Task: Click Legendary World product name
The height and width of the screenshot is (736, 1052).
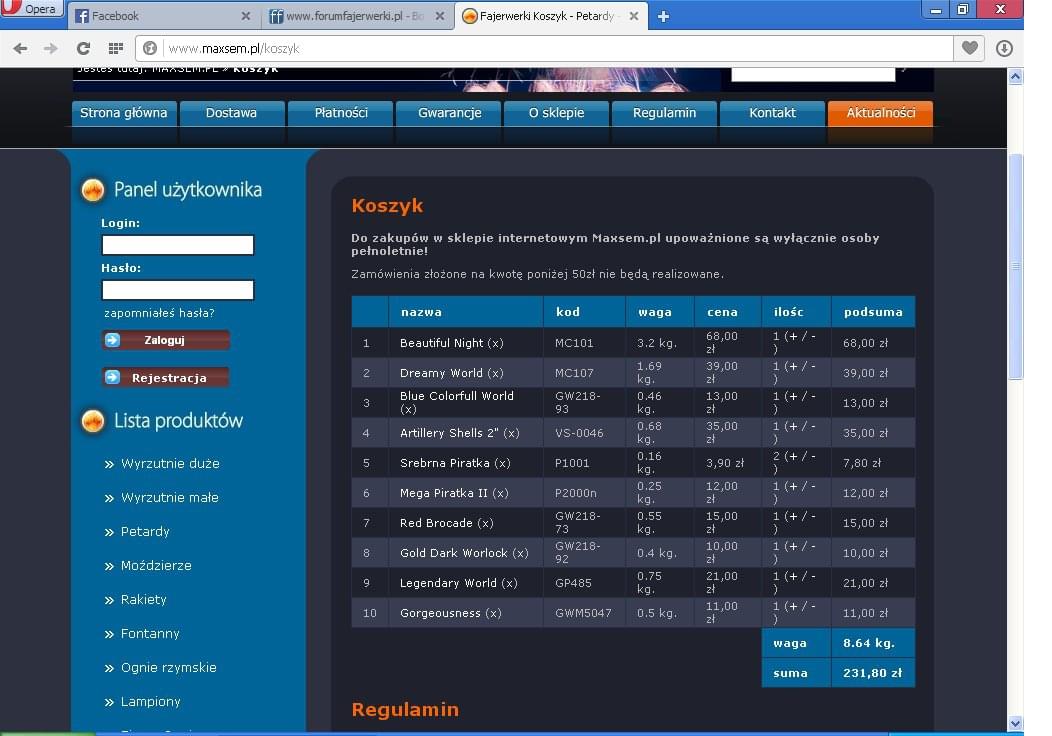Action: (x=448, y=583)
